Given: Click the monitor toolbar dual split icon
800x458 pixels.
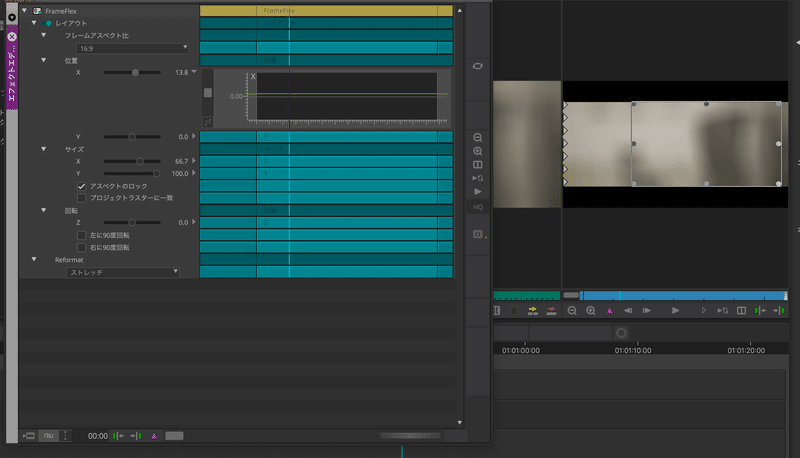Looking at the screenshot, I should [741, 311].
